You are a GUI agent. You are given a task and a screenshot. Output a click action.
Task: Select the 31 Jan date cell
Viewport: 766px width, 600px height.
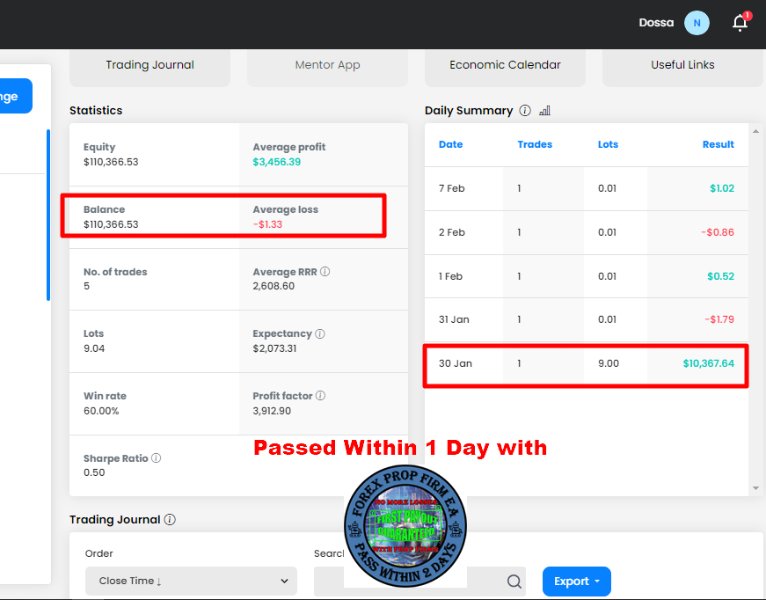tap(454, 319)
